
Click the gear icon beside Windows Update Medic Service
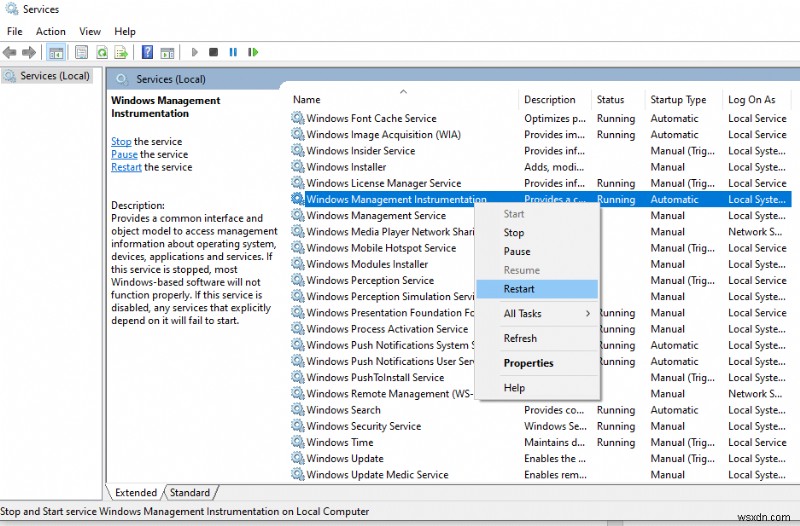298,474
